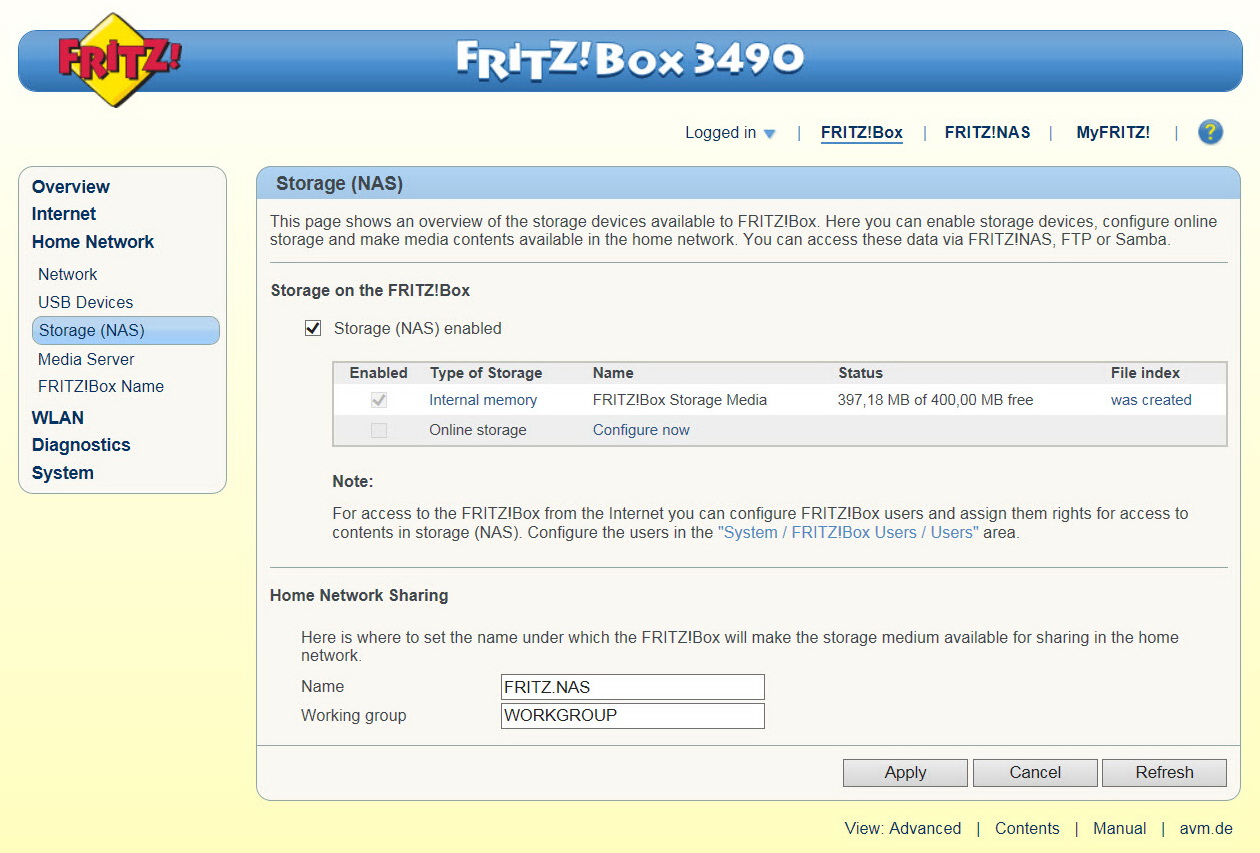Focus the Name input field
The image size is (1260, 853).
pos(633,687)
